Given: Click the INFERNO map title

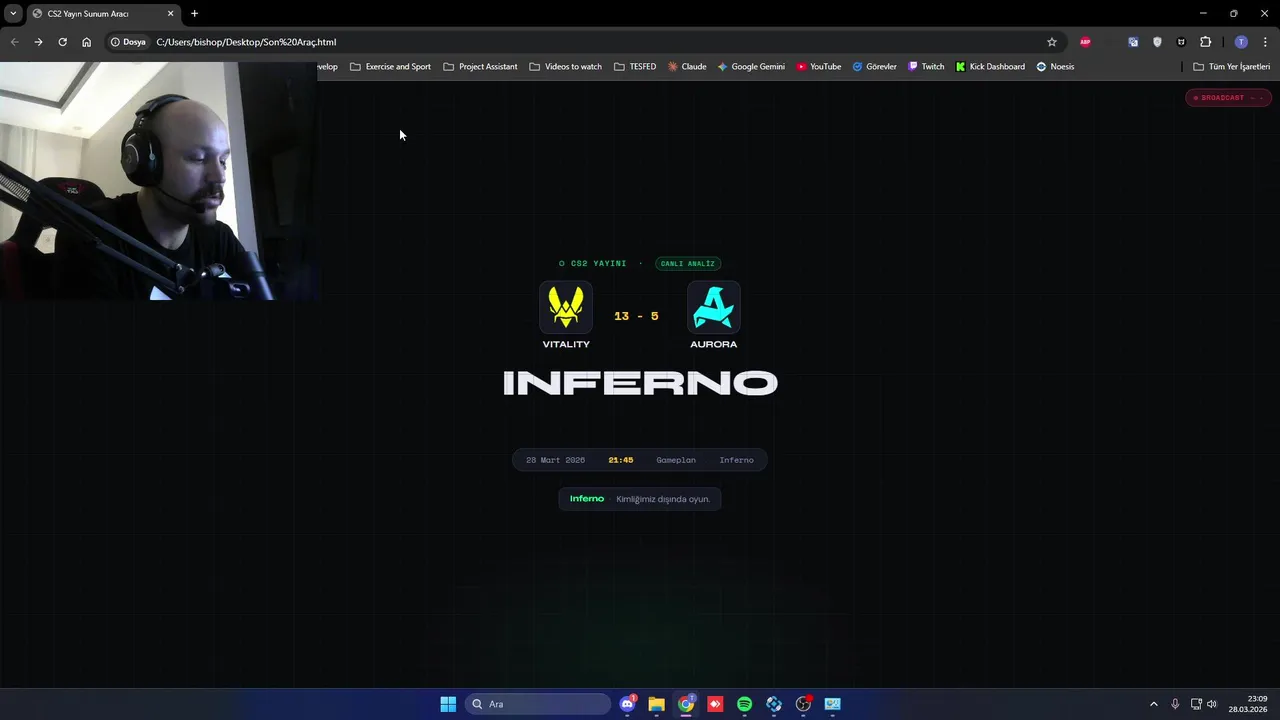Looking at the screenshot, I should [640, 383].
